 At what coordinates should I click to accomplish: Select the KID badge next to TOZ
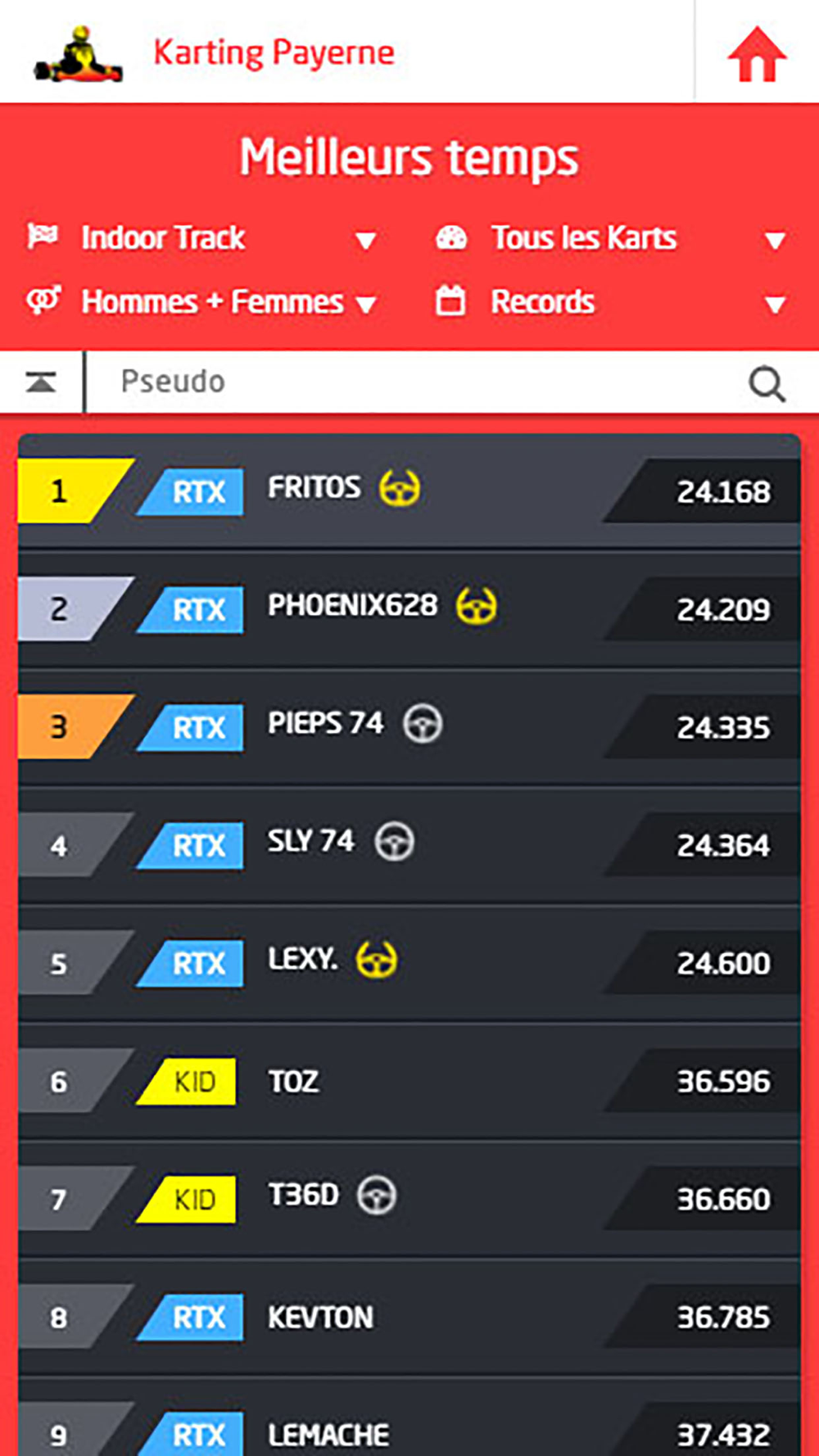[187, 1082]
